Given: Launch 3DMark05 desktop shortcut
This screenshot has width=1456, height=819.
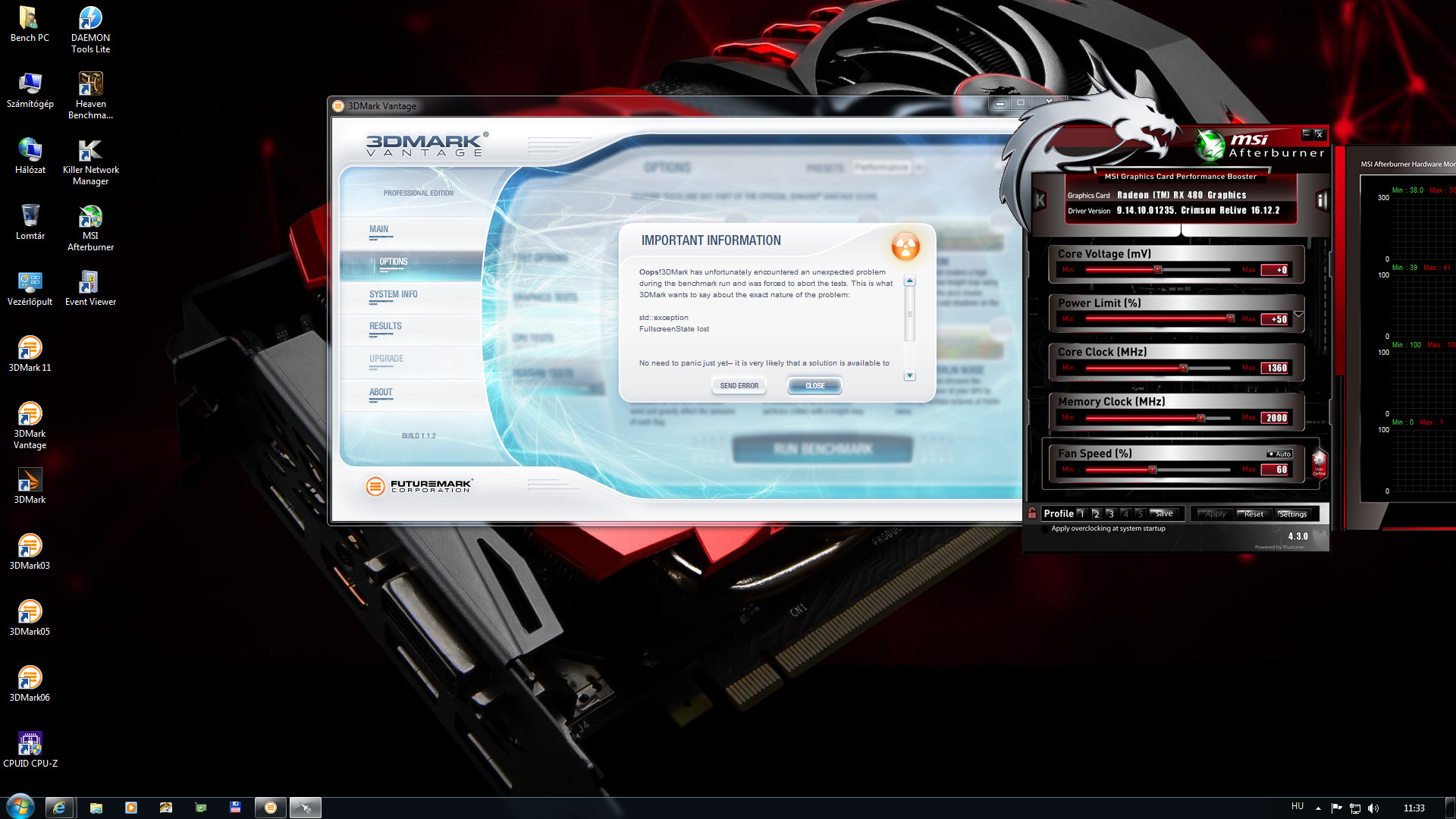Looking at the screenshot, I should (30, 617).
